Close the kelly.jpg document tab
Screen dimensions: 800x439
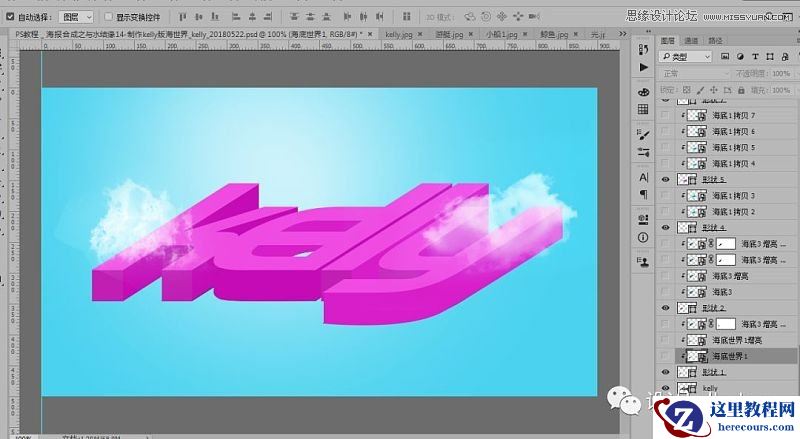[420, 34]
